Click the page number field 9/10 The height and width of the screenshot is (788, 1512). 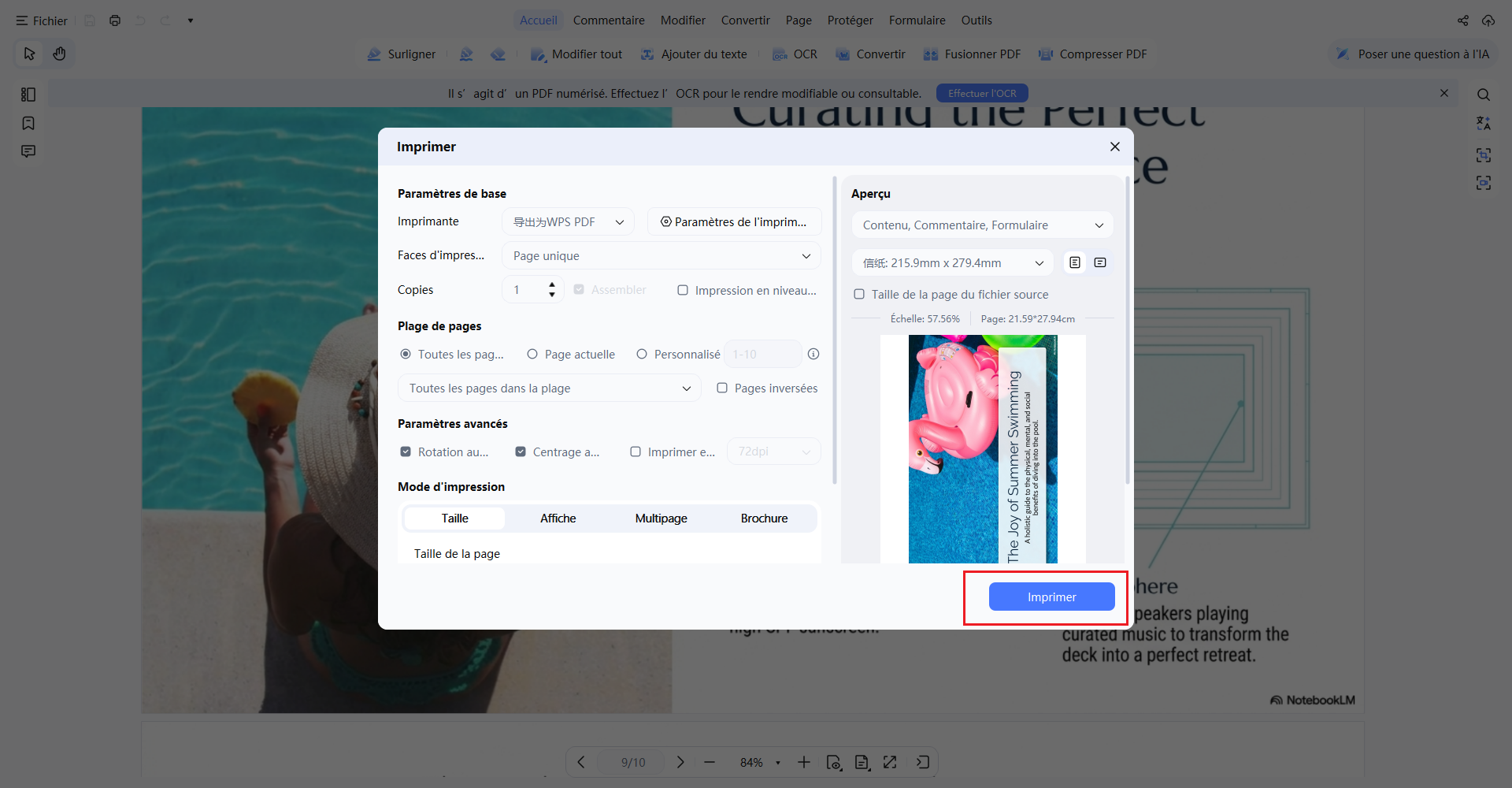point(632,762)
